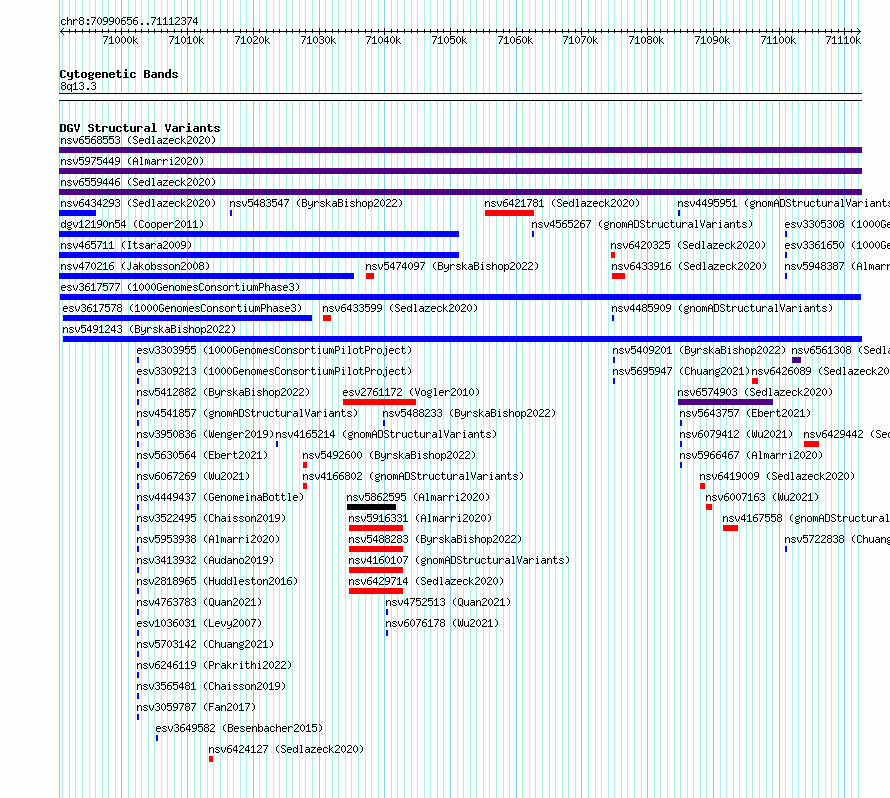Click nsv5488233 (ByrskaBishop2022) label

click(469, 413)
